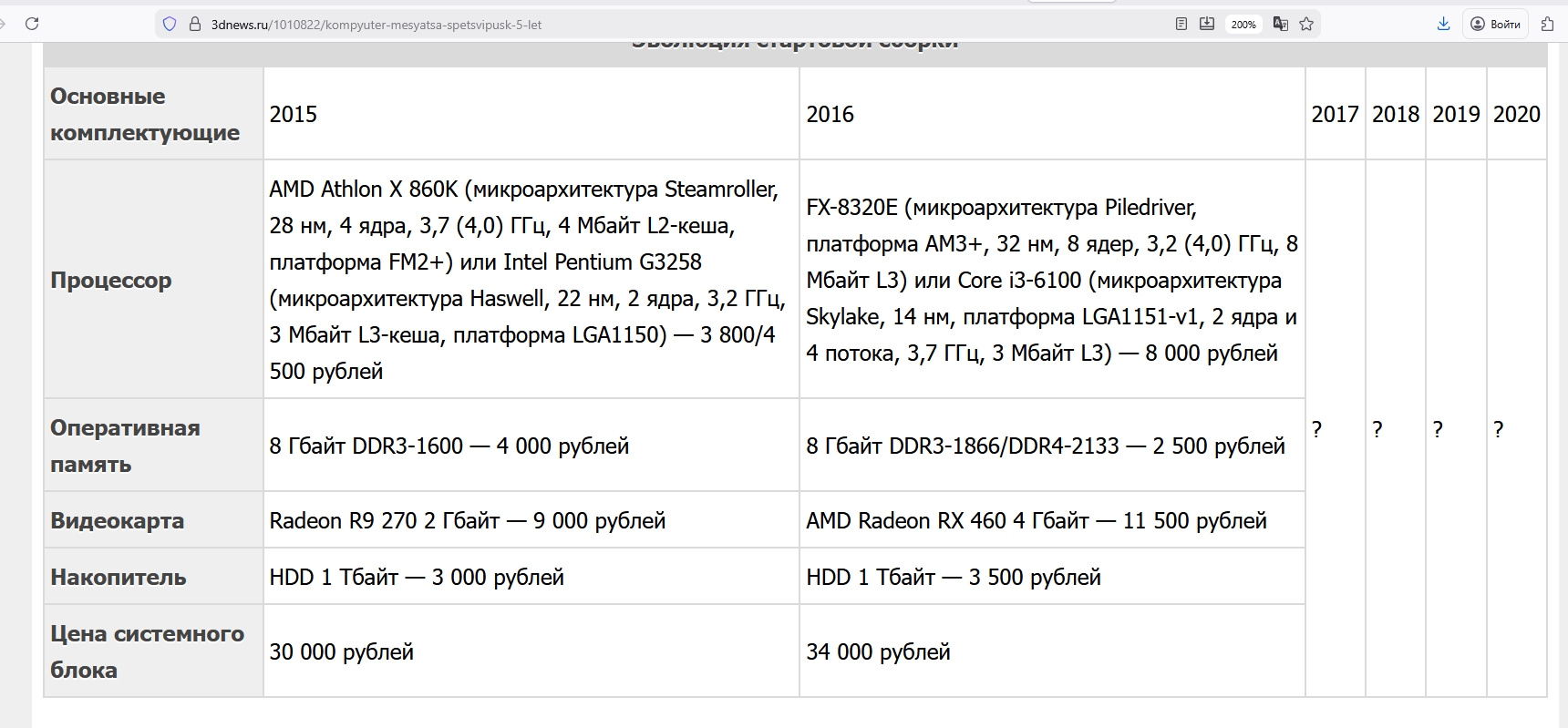Click the 2018 column header

tap(1396, 114)
